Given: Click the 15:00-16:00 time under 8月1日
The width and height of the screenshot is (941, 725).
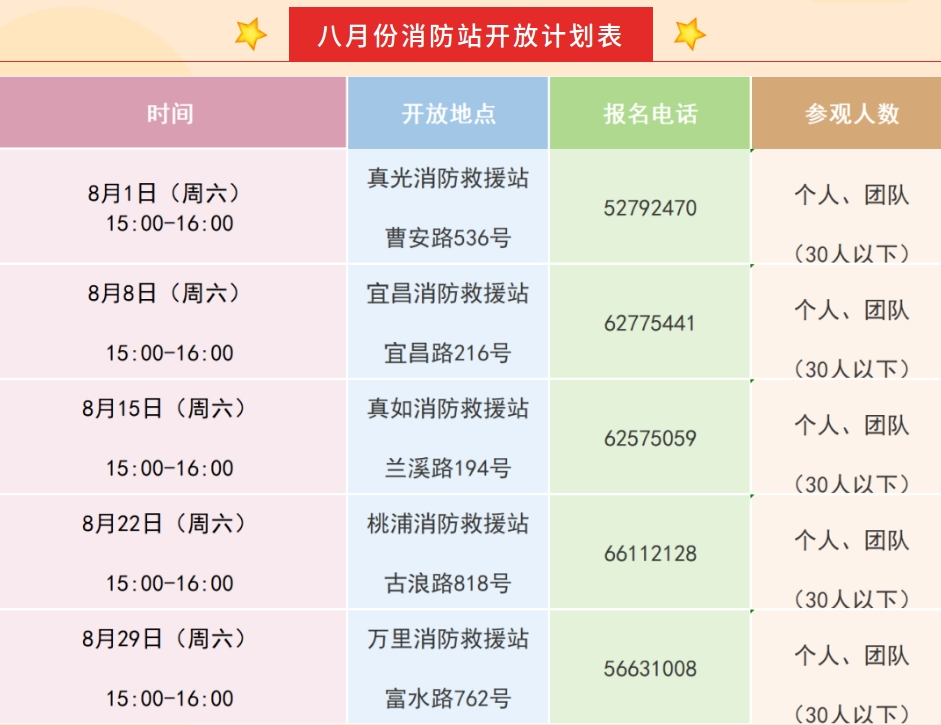Looking at the screenshot, I should (x=170, y=224).
